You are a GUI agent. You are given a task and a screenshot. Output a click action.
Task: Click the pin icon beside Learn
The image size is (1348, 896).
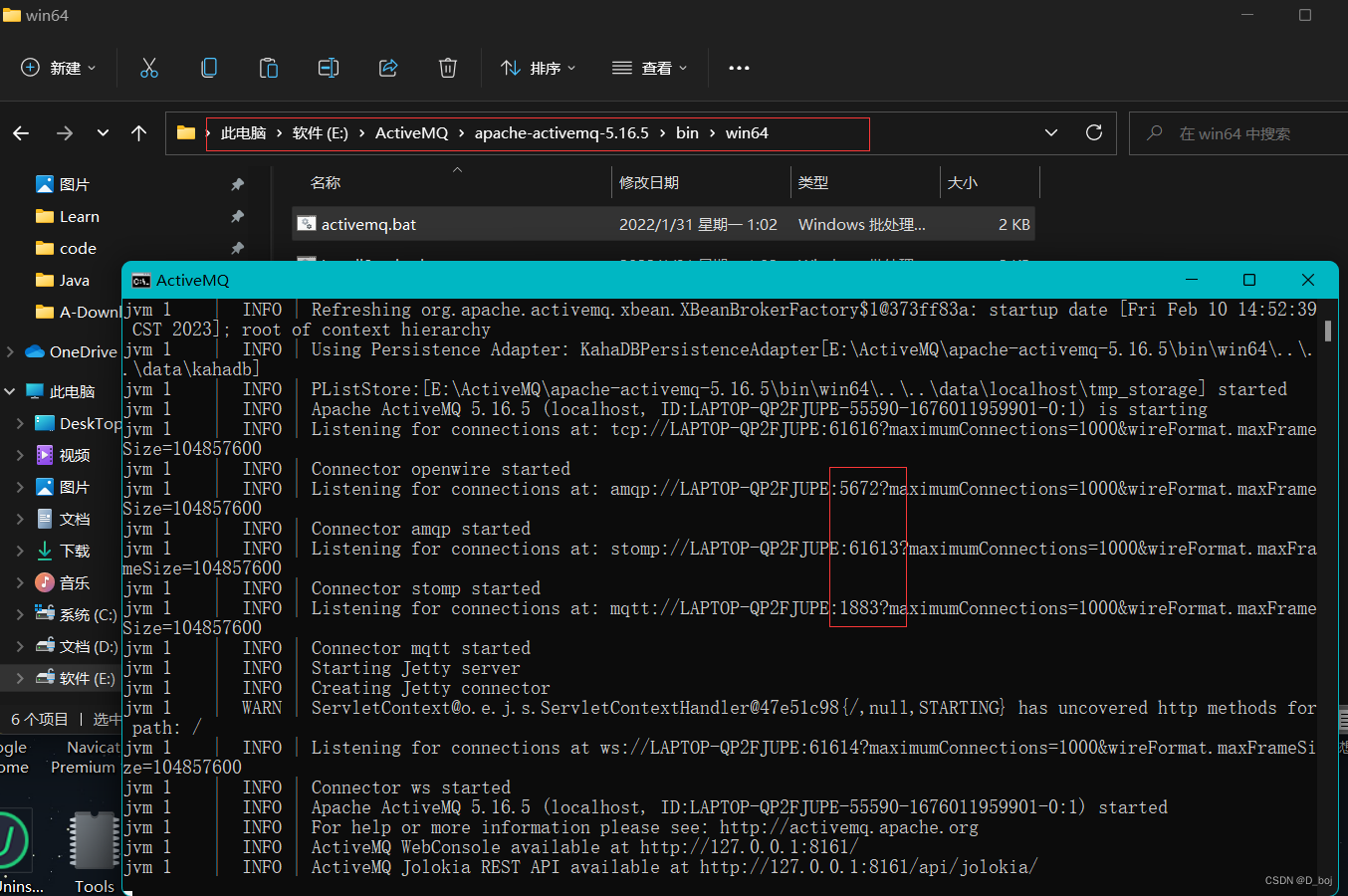(x=237, y=216)
